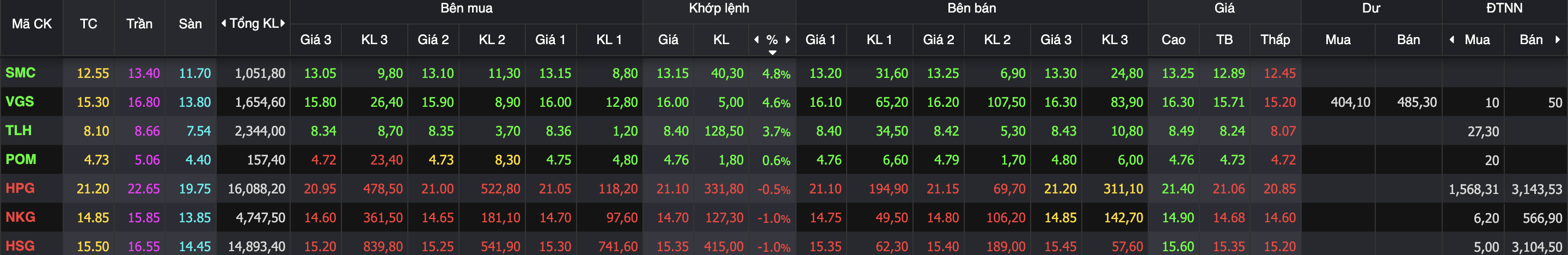Click NKG foreign sell value 566,90
Viewport: 1568px width, 255px height.
click(x=1542, y=218)
